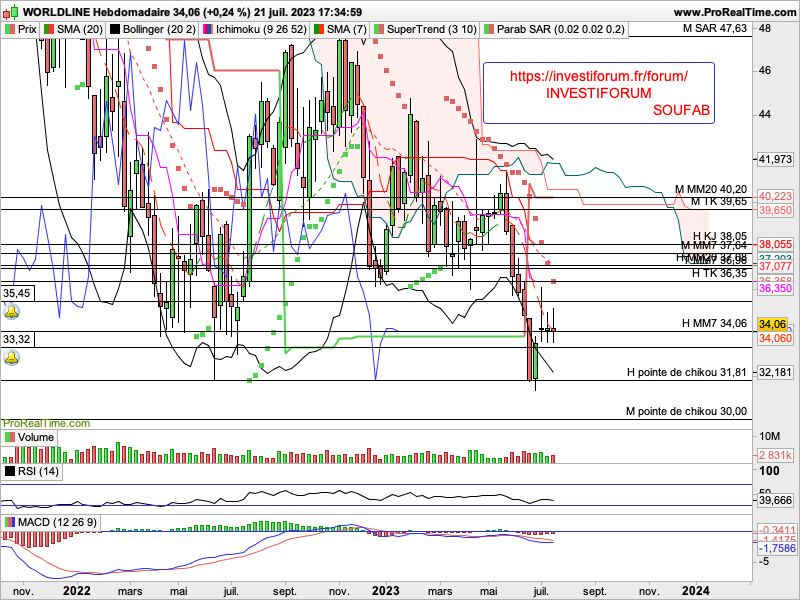
Task: Click the 32,181 price axis tag
Action: tap(775, 372)
